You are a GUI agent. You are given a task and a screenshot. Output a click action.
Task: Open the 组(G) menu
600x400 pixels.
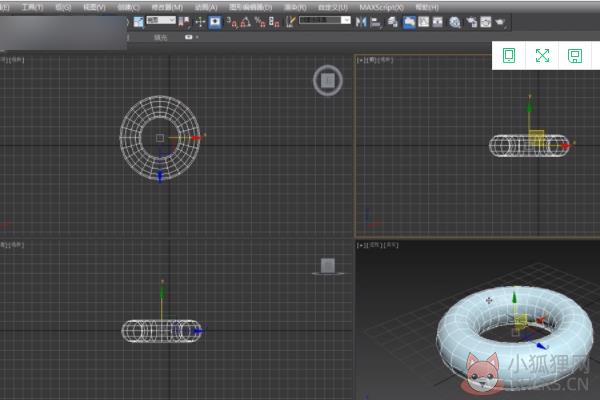tap(63, 7)
